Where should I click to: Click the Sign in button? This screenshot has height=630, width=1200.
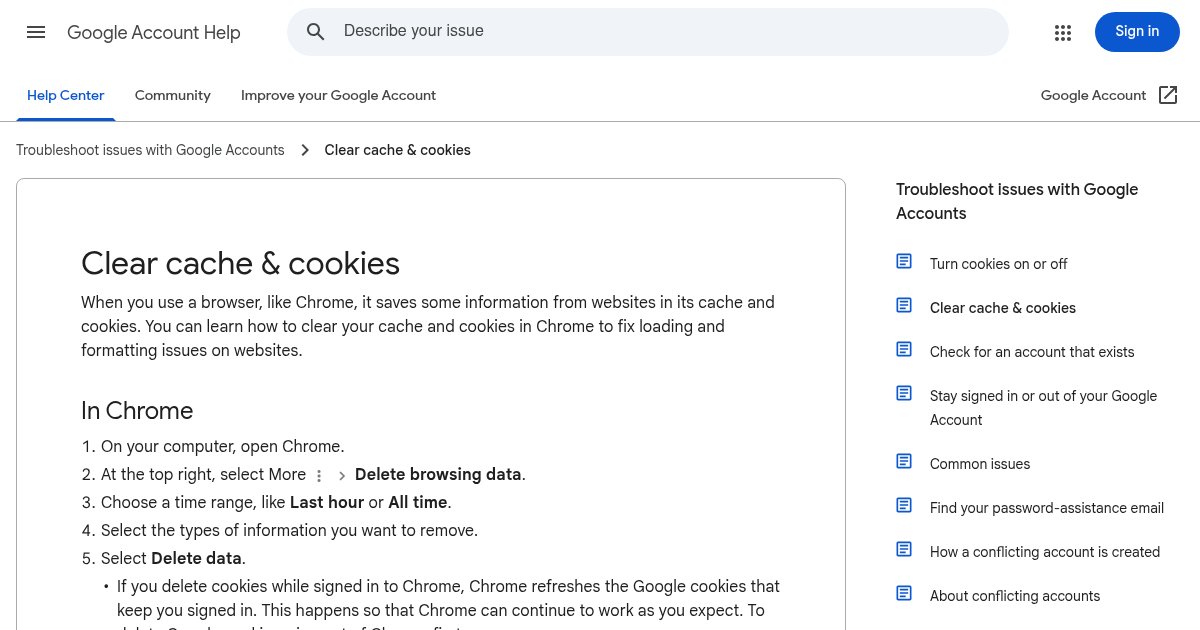[x=1137, y=32]
